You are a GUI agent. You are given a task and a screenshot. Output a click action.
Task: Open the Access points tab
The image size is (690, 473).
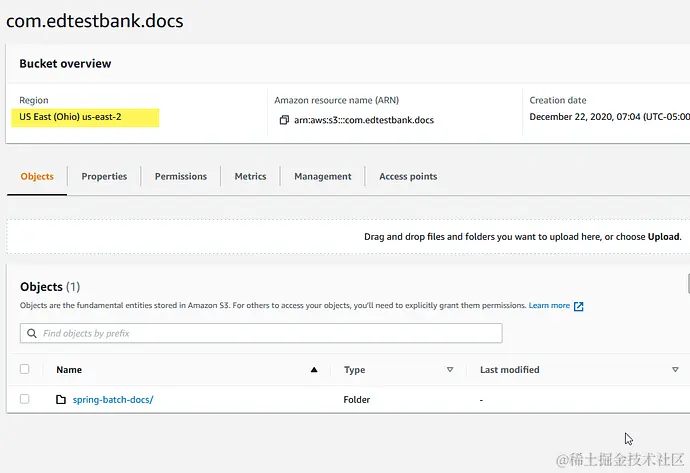408,176
